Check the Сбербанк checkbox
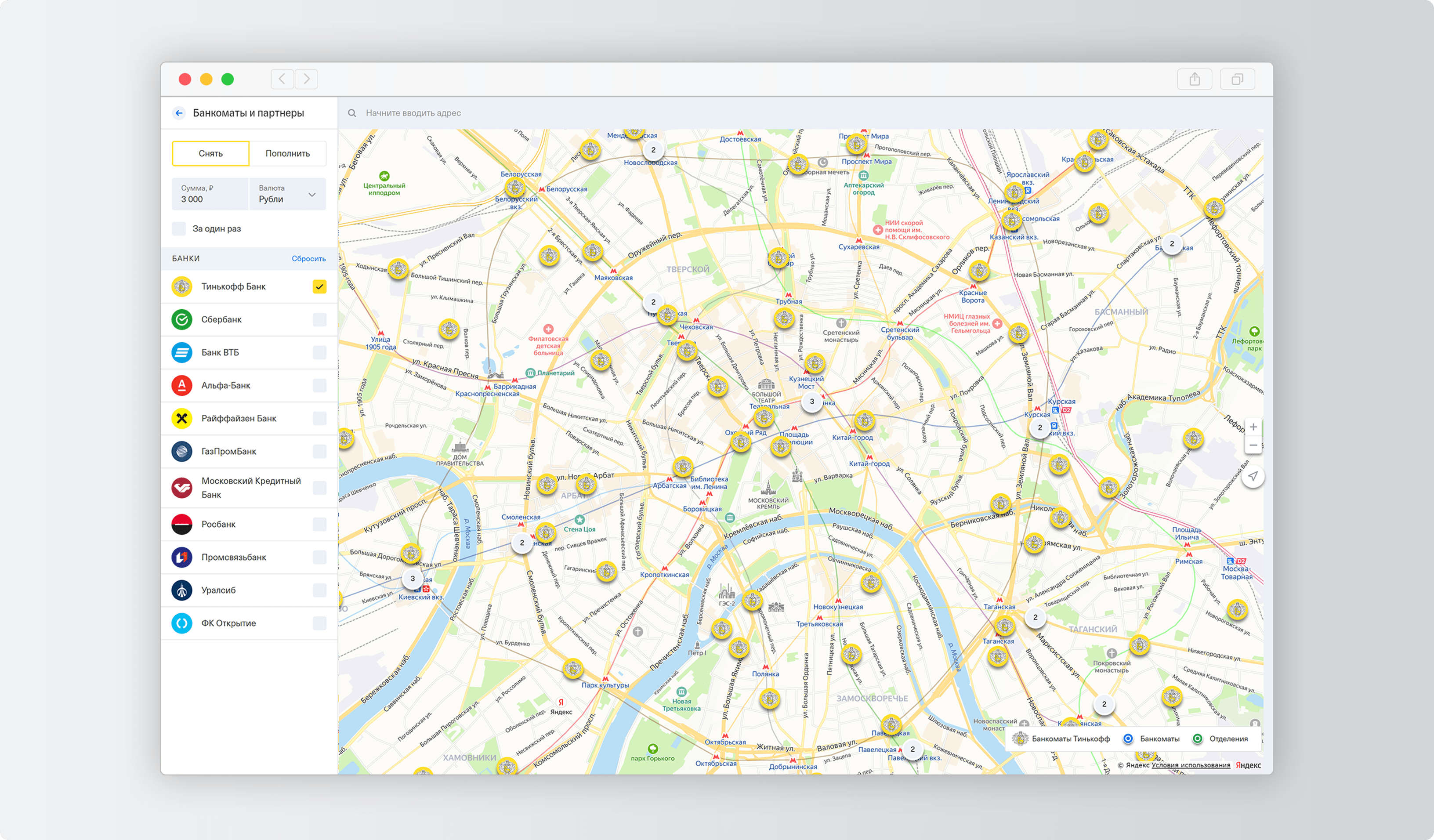Image resolution: width=1434 pixels, height=840 pixels. click(x=320, y=319)
